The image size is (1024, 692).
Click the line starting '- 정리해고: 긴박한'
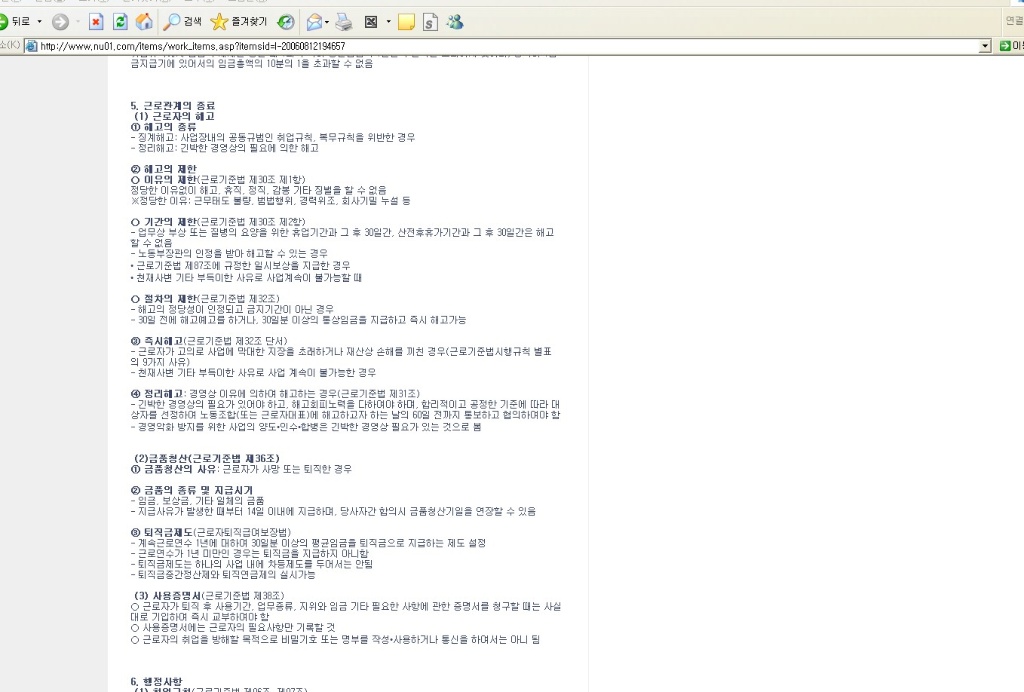click(x=225, y=148)
